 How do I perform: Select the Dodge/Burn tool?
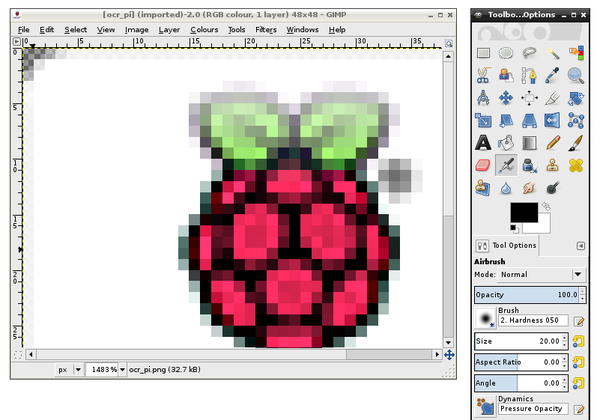553,188
